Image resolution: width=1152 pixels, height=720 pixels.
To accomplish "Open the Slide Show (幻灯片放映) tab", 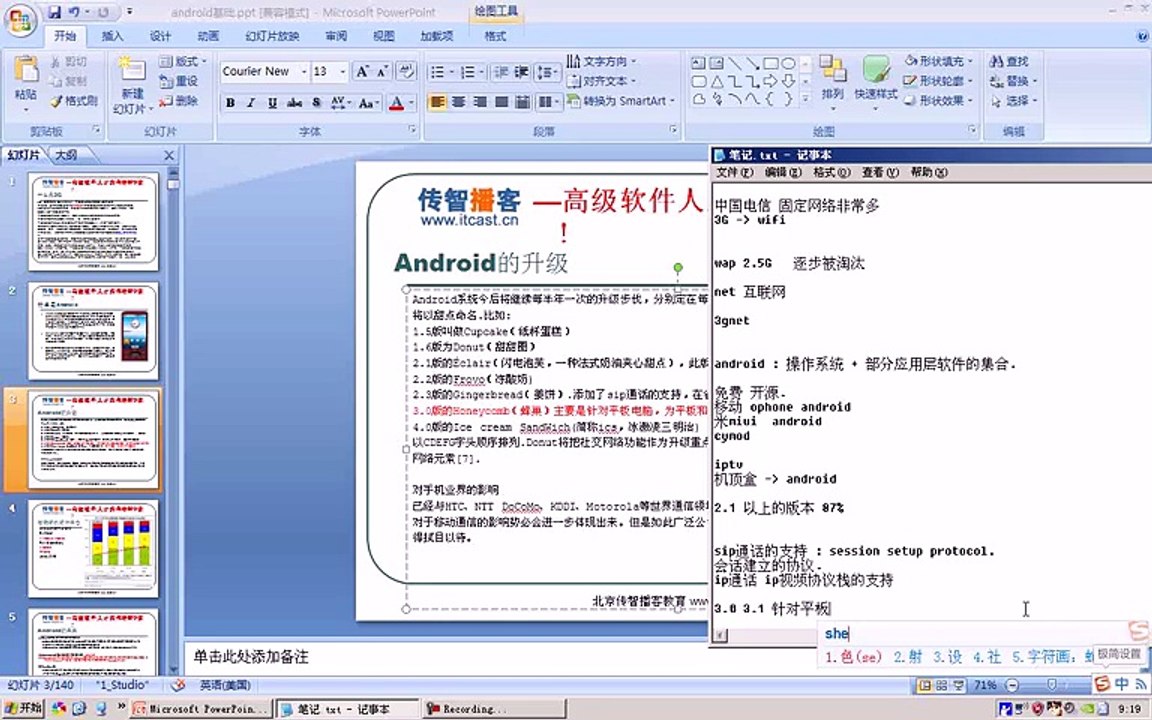I will click(x=273, y=35).
